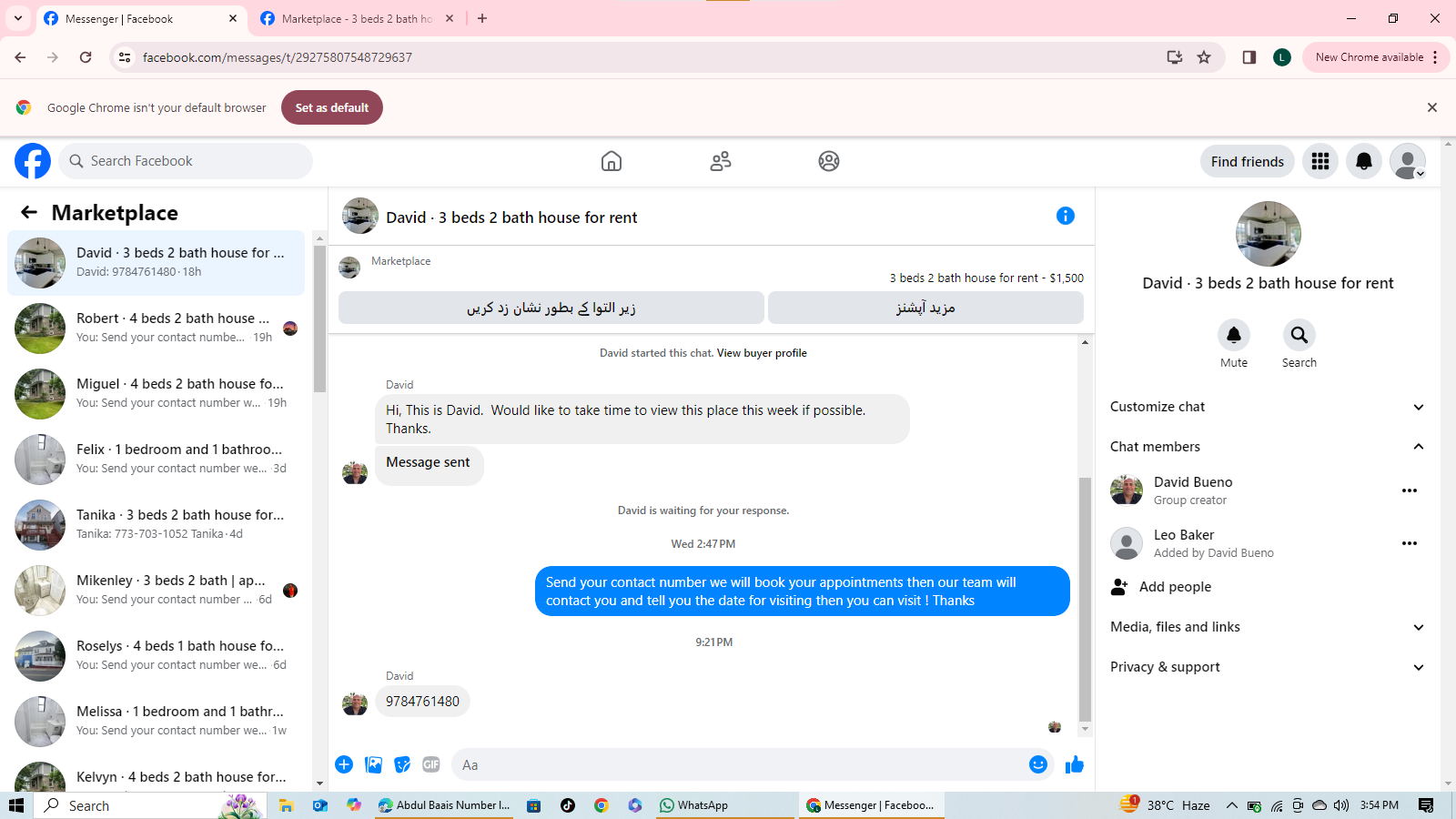Send a thumbs up like
1456x819 pixels.
tap(1075, 764)
